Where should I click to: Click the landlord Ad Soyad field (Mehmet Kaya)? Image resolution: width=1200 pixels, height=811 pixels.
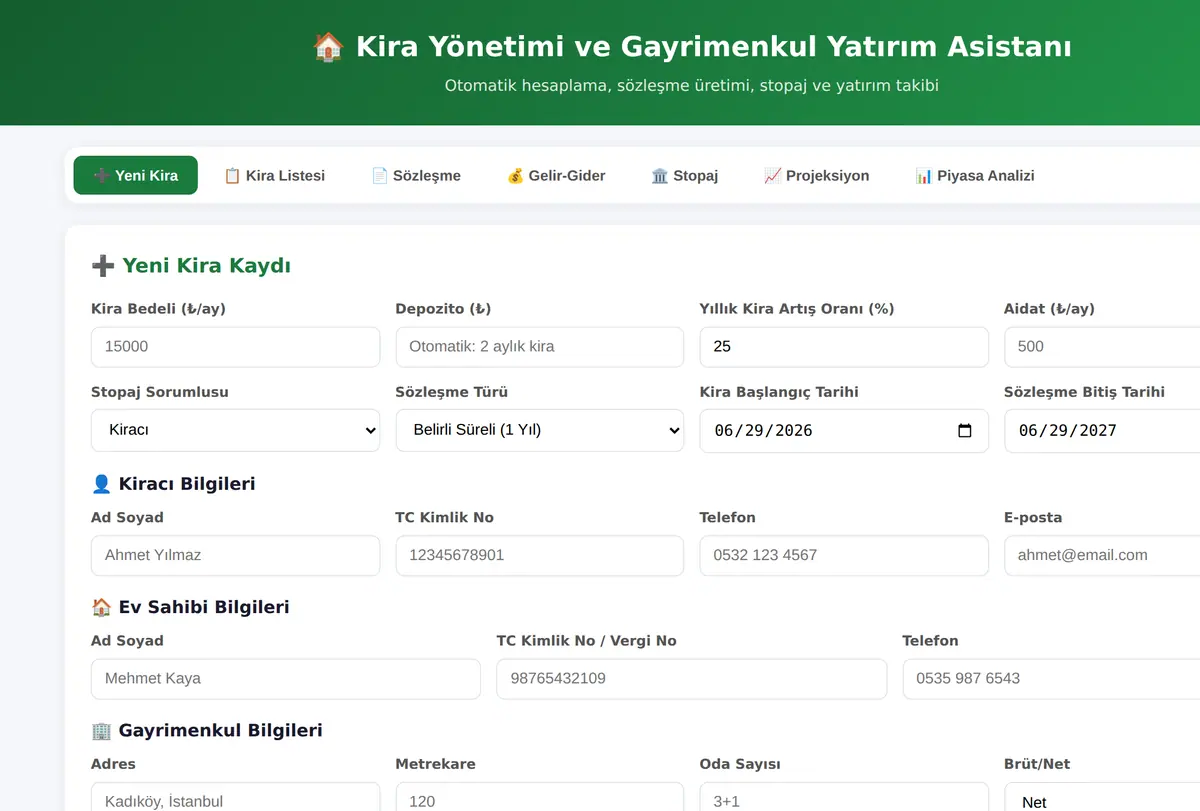click(x=286, y=678)
